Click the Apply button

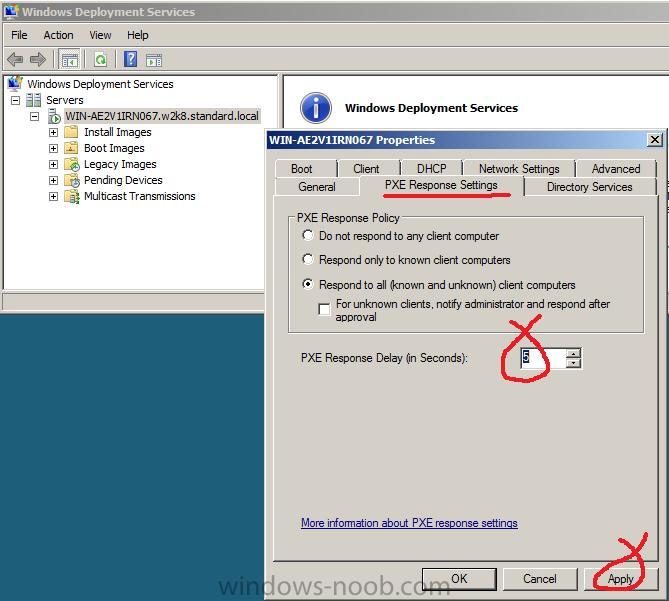621,579
